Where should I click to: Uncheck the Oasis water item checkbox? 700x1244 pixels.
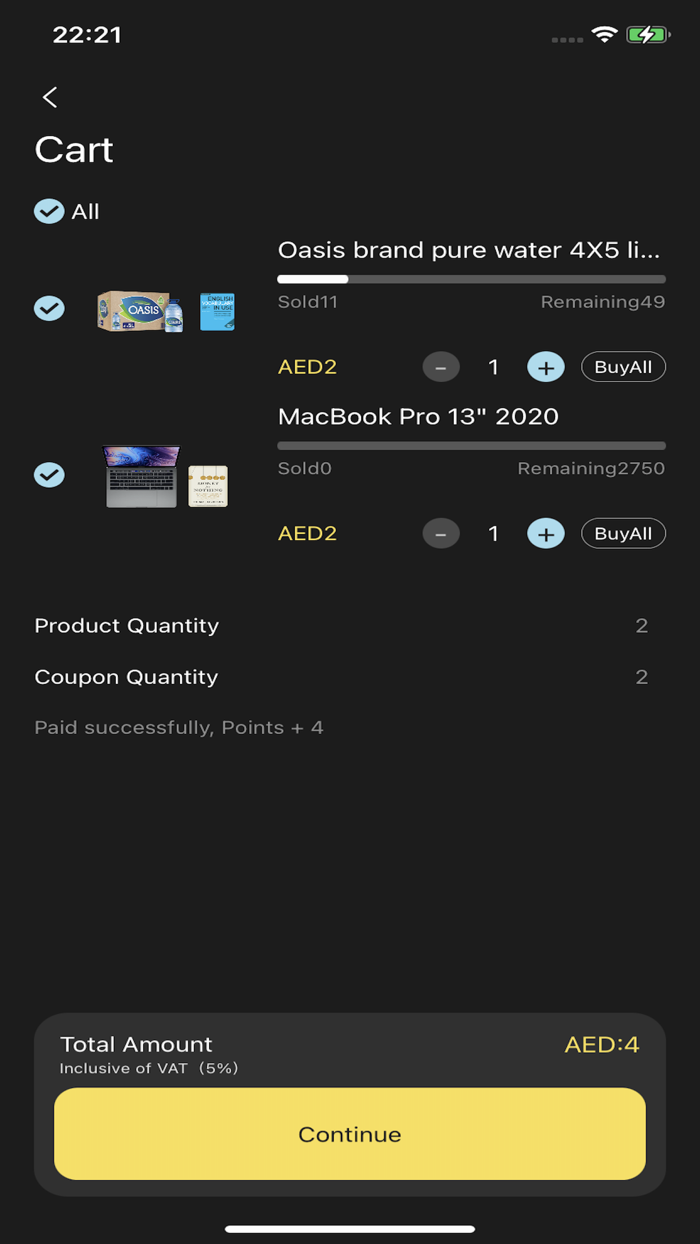click(x=49, y=308)
